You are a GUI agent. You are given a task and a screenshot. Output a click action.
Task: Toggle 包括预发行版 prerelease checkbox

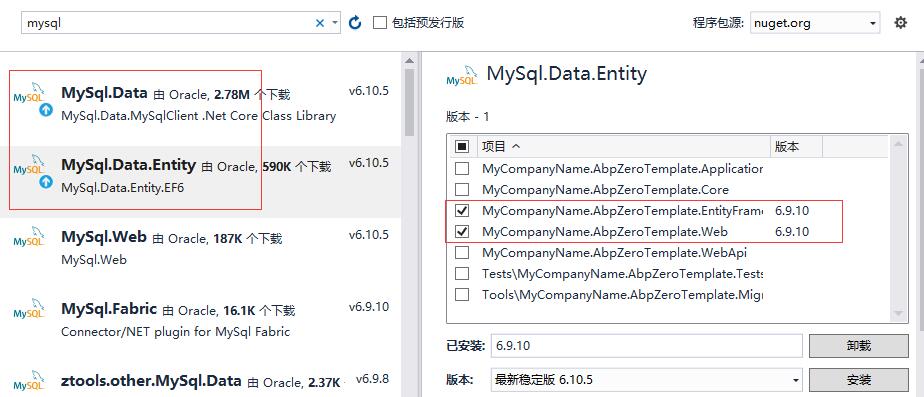pos(380,23)
